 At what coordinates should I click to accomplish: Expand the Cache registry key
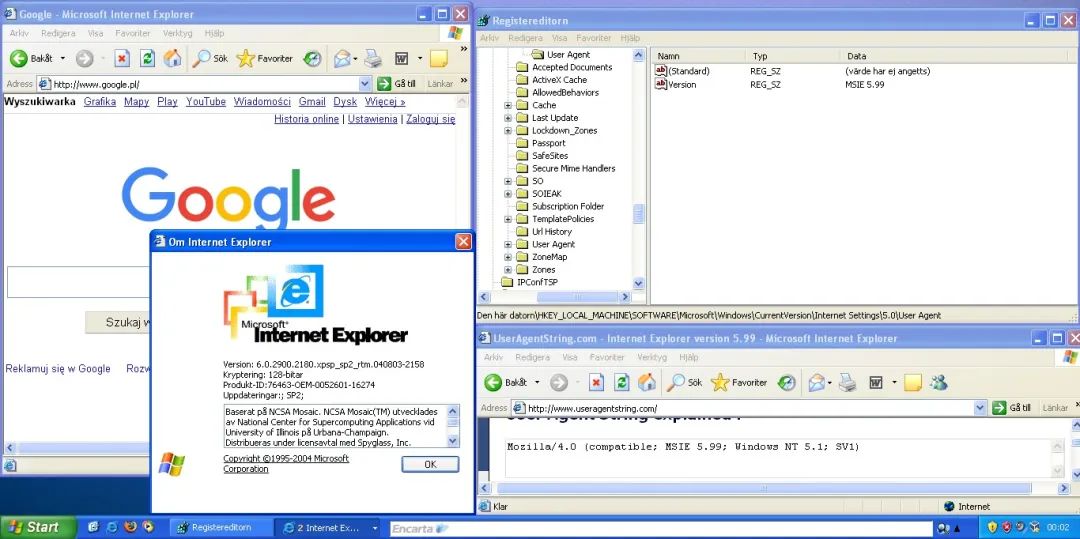(508, 105)
